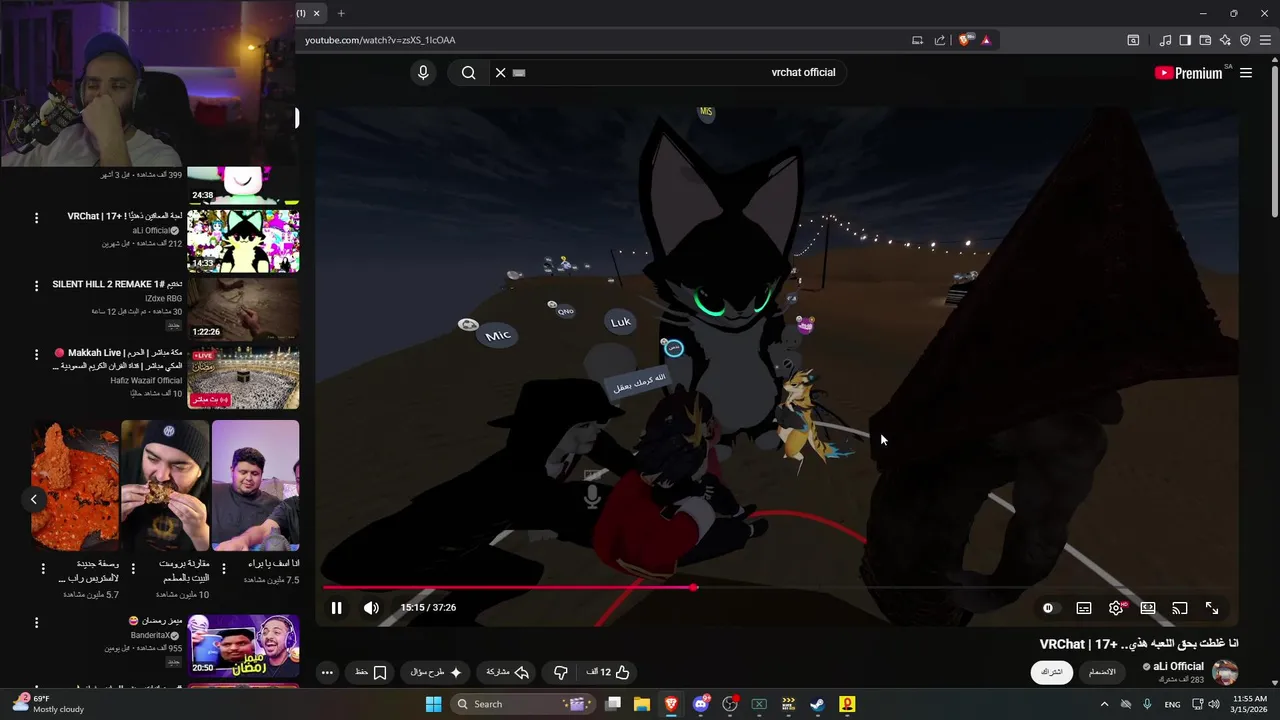Click the install/cast screen icon in address bar
1280x720 pixels.
point(917,40)
